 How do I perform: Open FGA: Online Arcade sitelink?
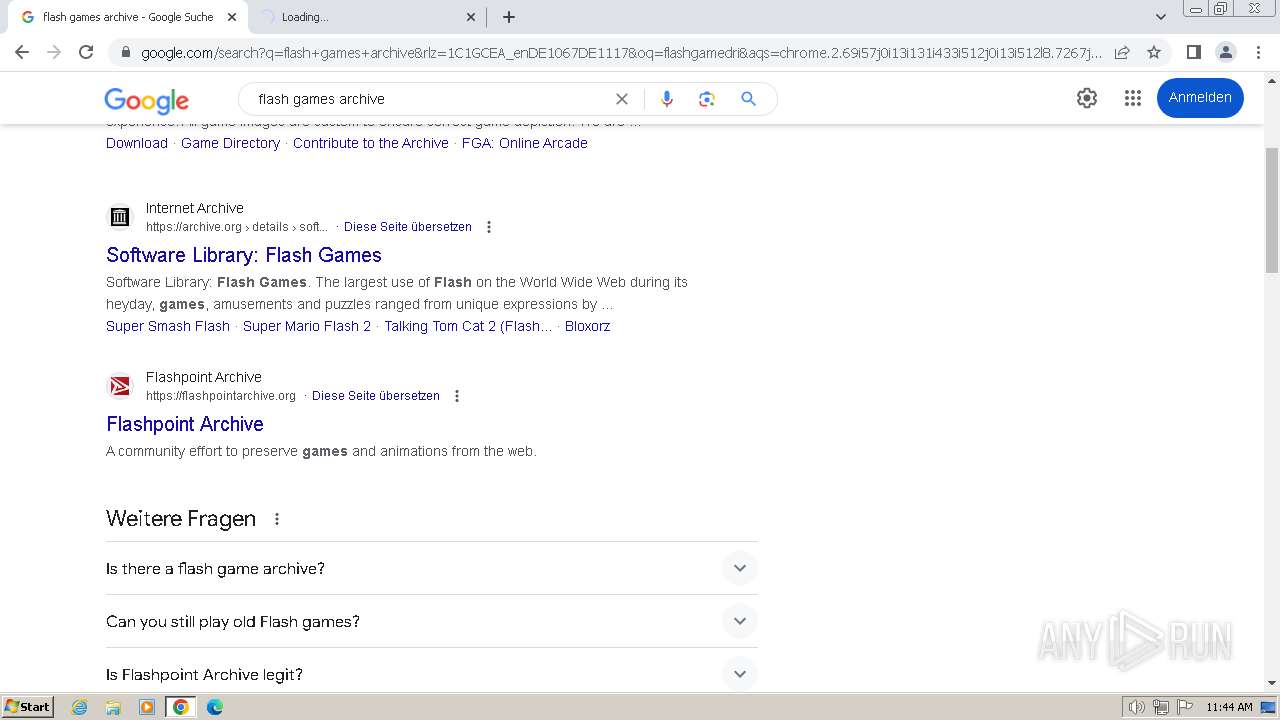pos(525,143)
